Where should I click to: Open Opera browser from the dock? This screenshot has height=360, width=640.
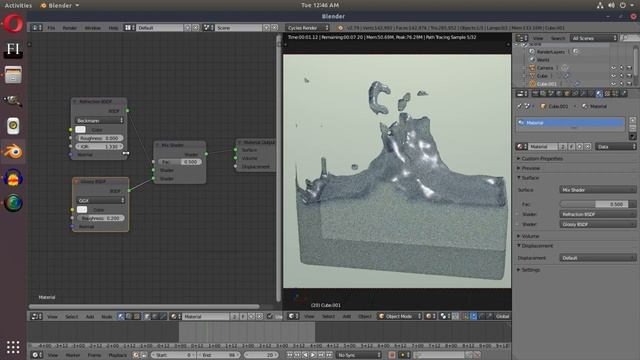13,23
